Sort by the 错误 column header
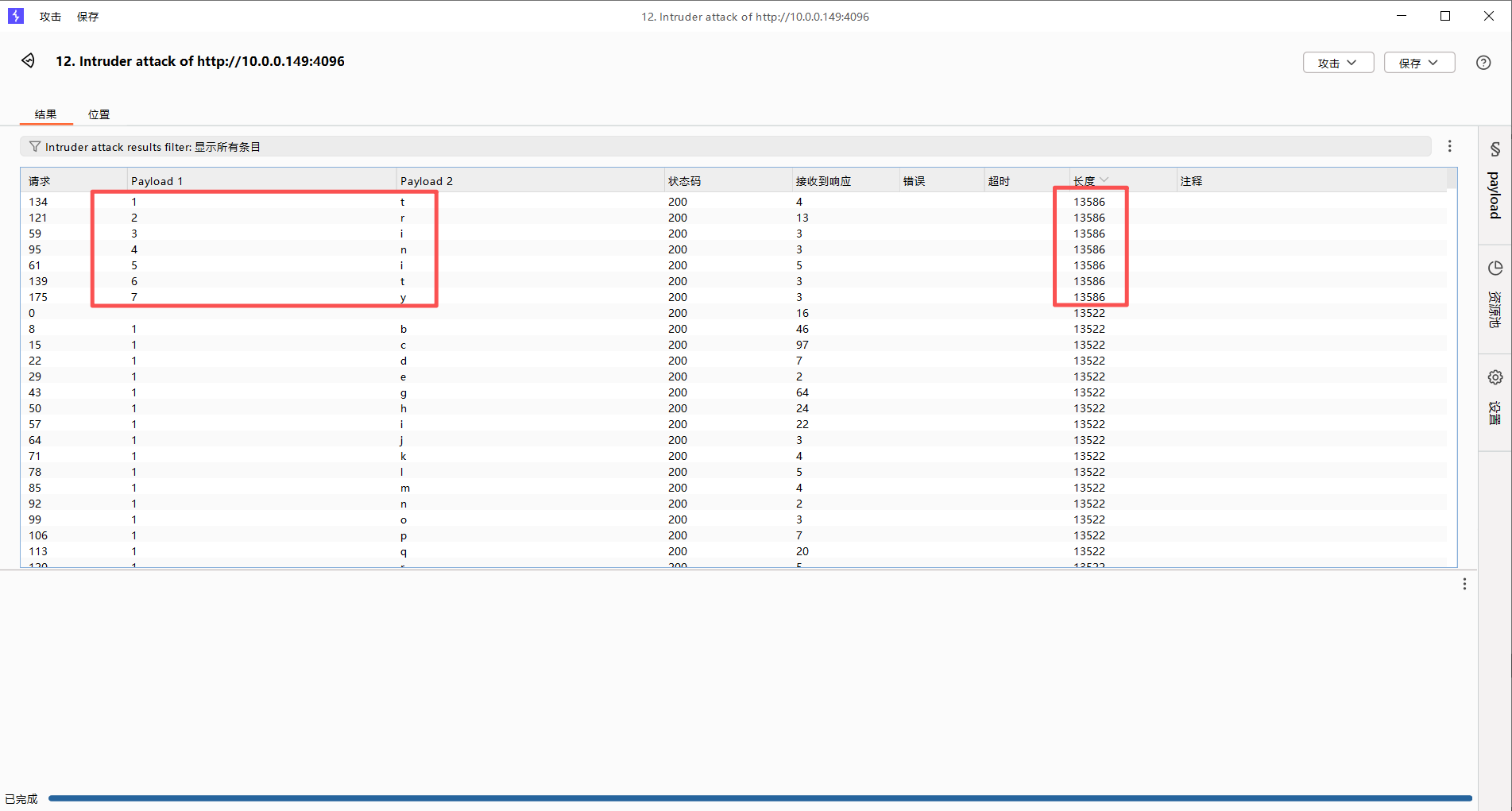 coord(942,181)
